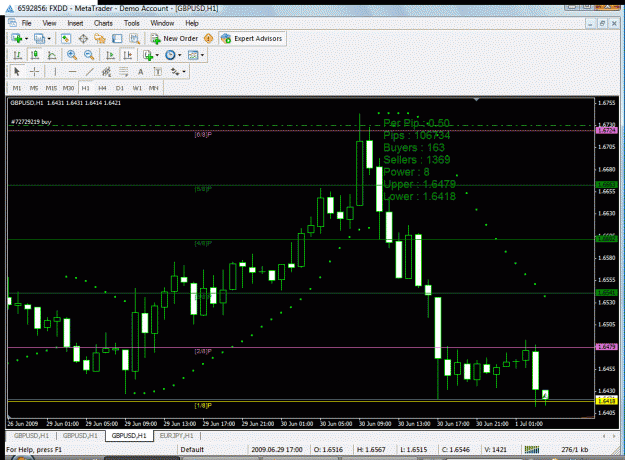Select the Arrows objects icon
The image size is (625, 460).
(175, 72)
